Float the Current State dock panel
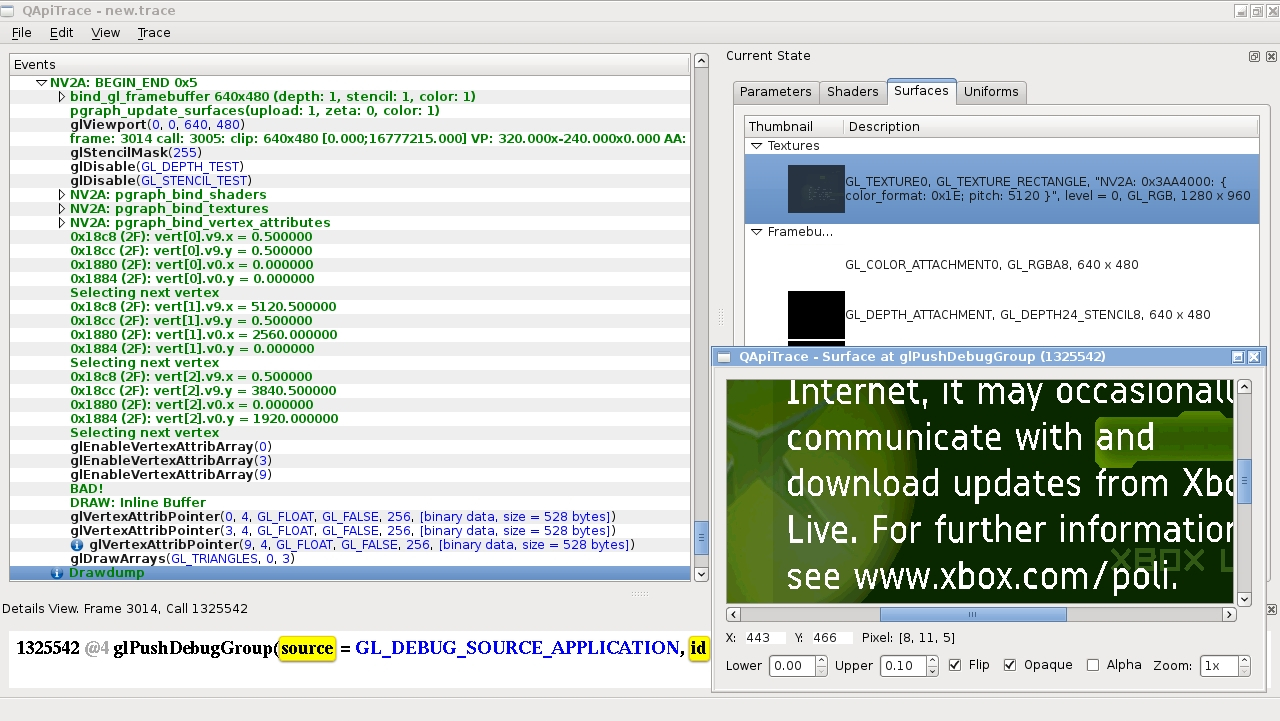 click(1254, 57)
